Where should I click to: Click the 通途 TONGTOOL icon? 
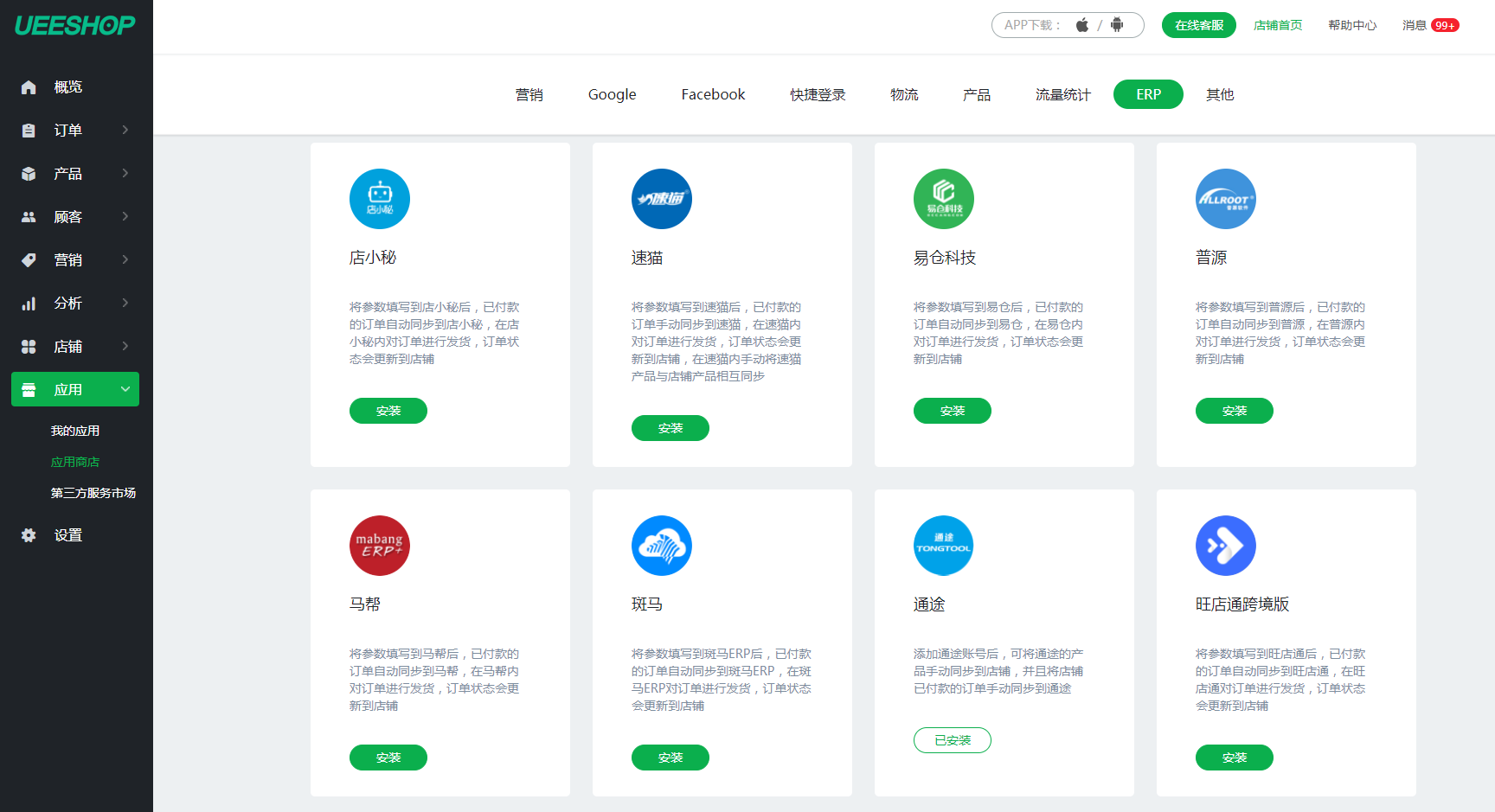pyautogui.click(x=943, y=546)
